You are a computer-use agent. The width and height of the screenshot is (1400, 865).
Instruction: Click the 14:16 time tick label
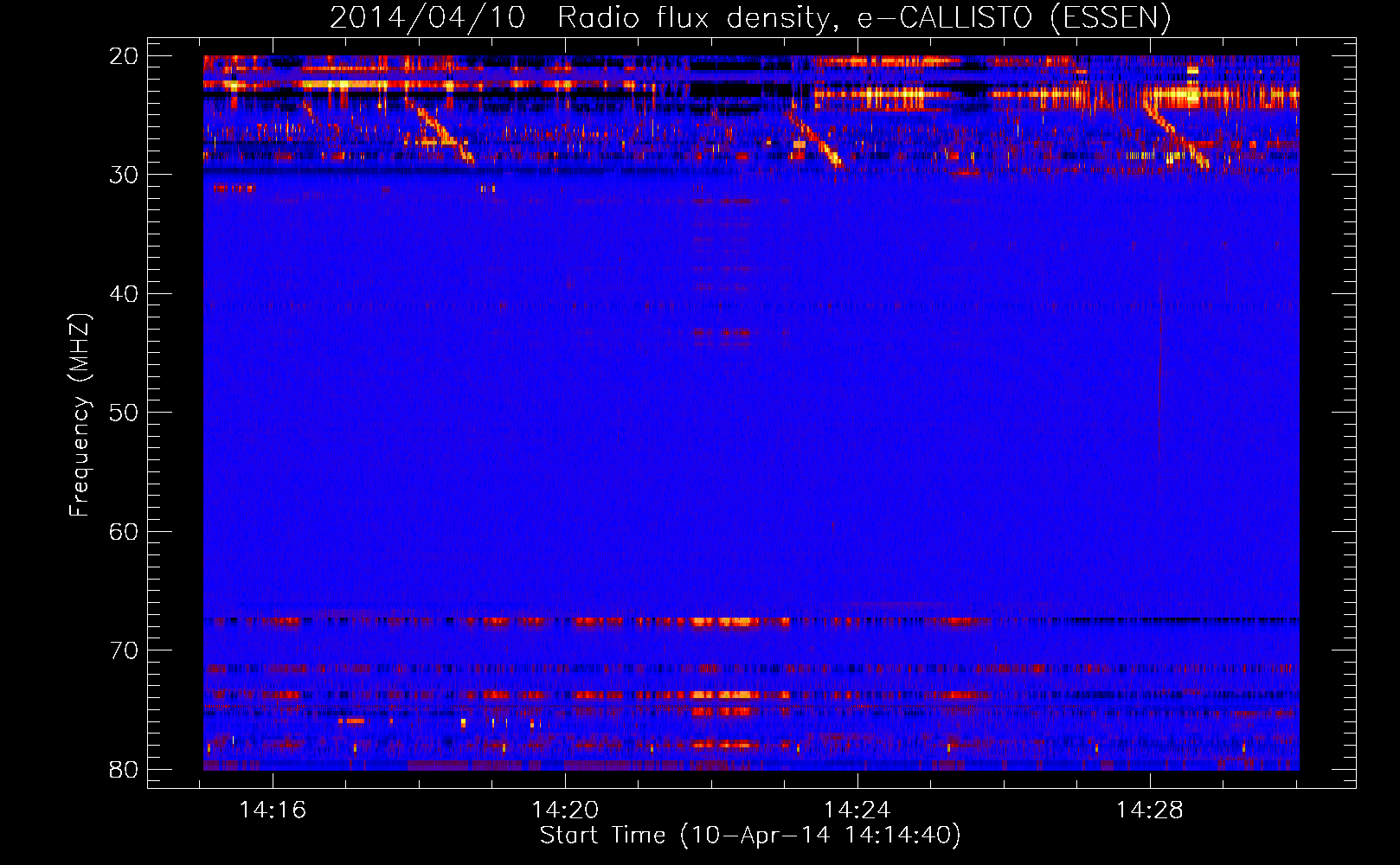(x=273, y=811)
